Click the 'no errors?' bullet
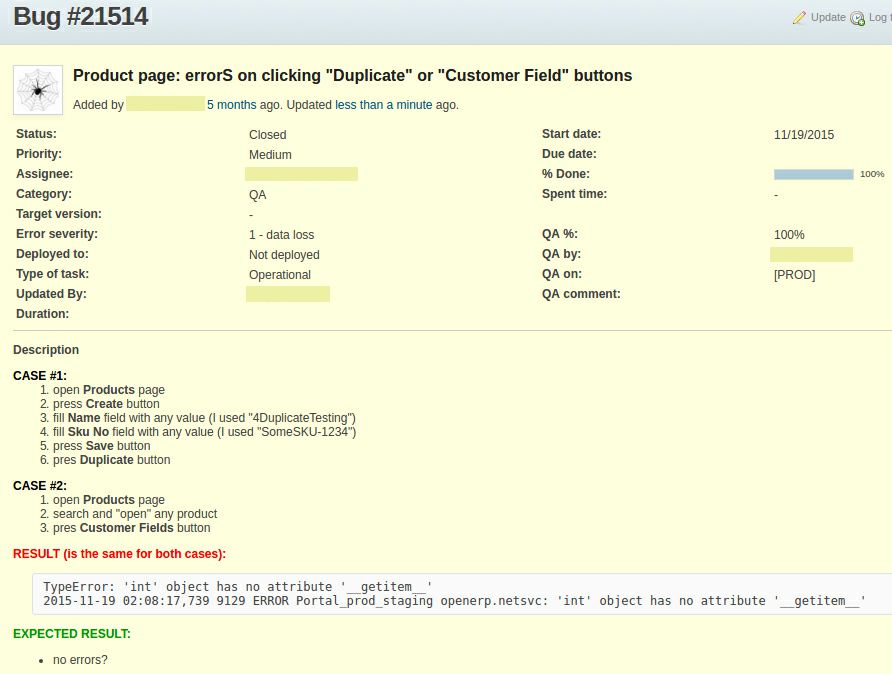Screen dimensions: 892x674 pyautogui.click(x=80, y=660)
